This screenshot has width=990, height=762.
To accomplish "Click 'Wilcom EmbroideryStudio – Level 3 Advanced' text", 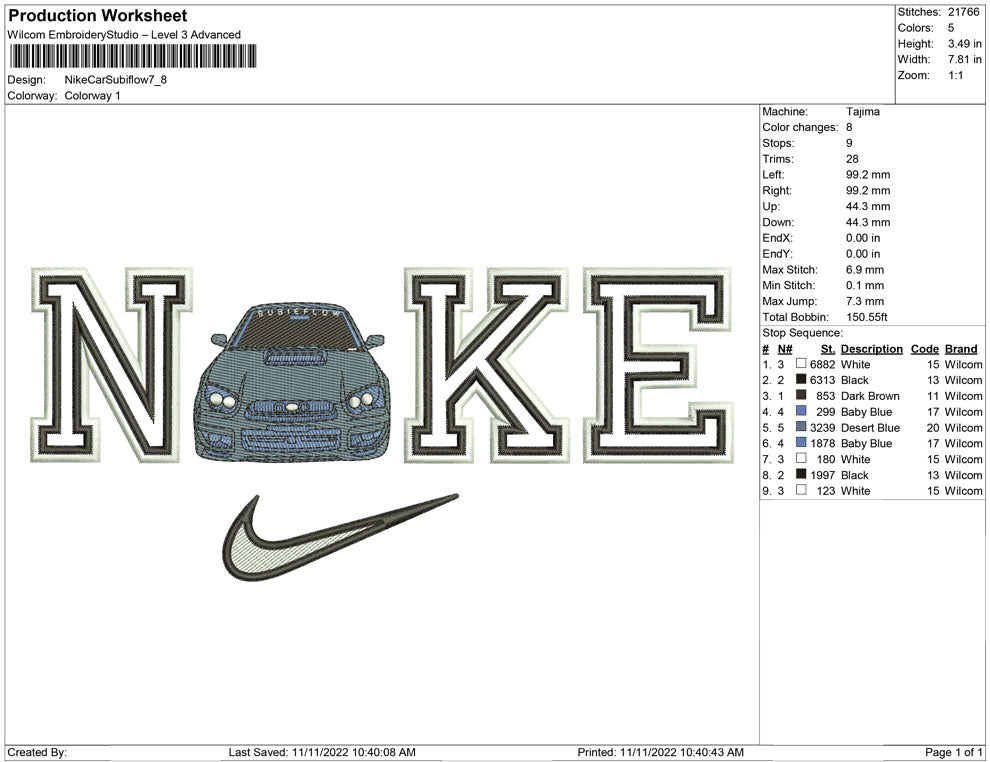I will pyautogui.click(x=124, y=35).
